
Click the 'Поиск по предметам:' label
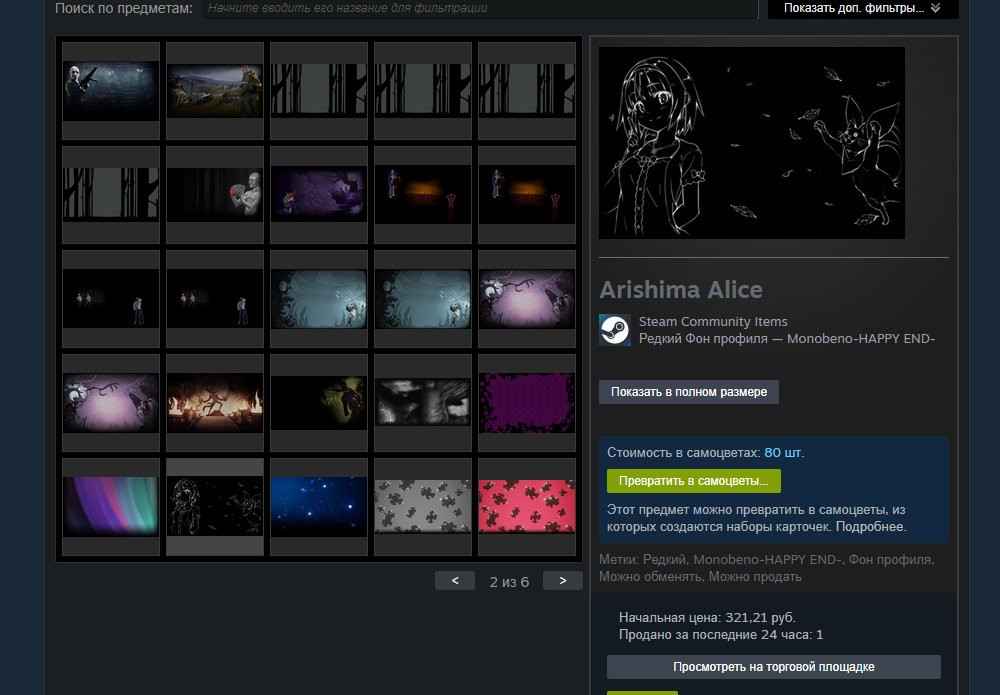[124, 8]
